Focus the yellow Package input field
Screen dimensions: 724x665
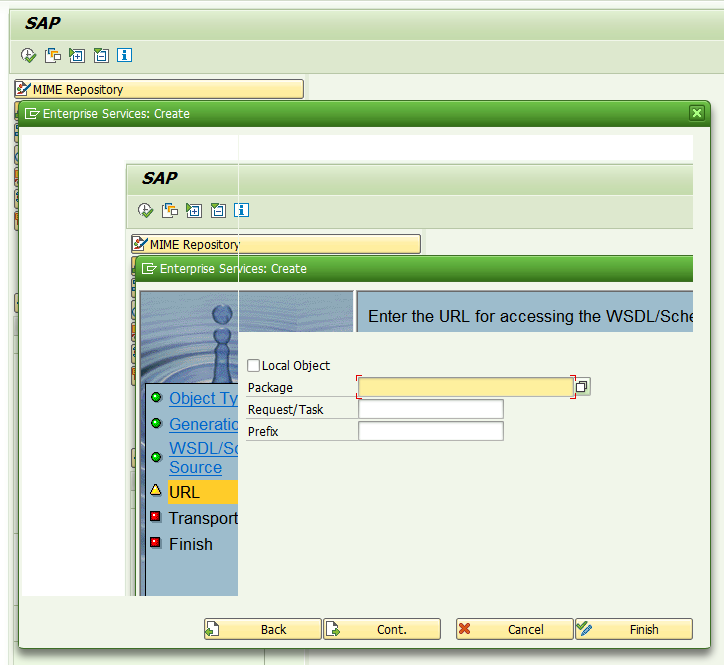coord(466,387)
